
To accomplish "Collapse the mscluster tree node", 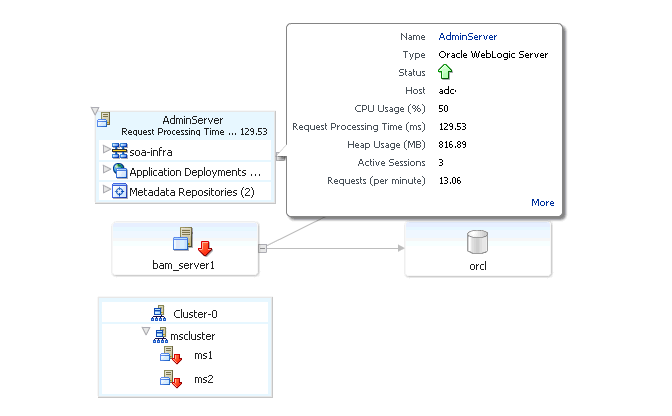I will coord(146,331).
